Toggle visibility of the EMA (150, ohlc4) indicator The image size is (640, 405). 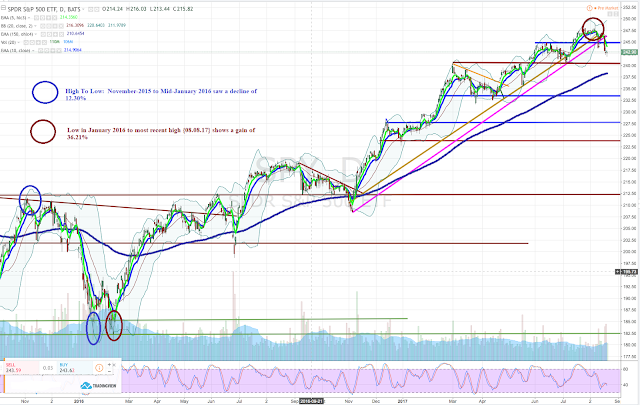coord(43,34)
